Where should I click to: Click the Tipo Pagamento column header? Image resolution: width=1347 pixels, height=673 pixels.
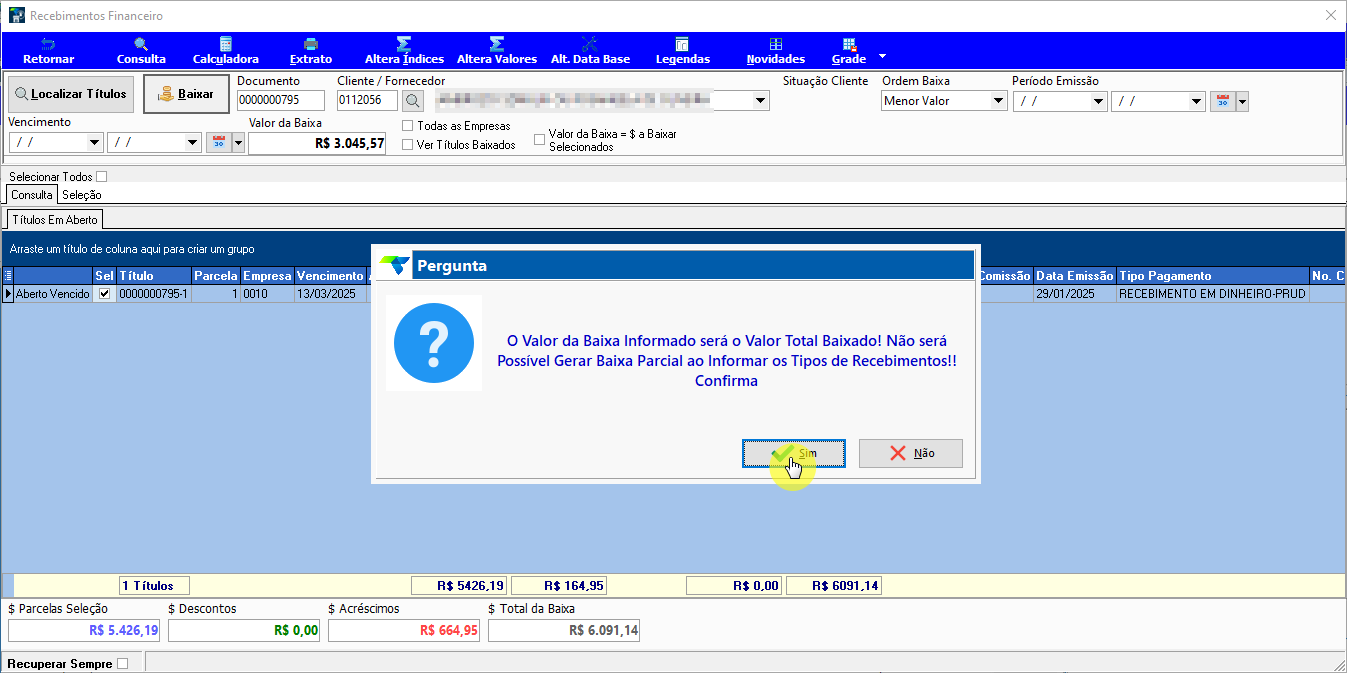[1212, 276]
